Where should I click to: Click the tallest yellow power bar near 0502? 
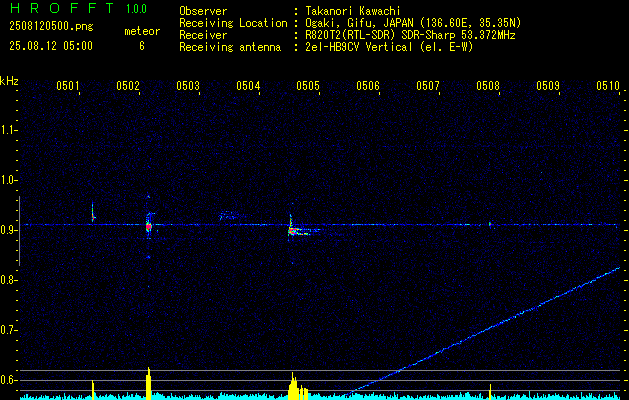click(x=148, y=383)
